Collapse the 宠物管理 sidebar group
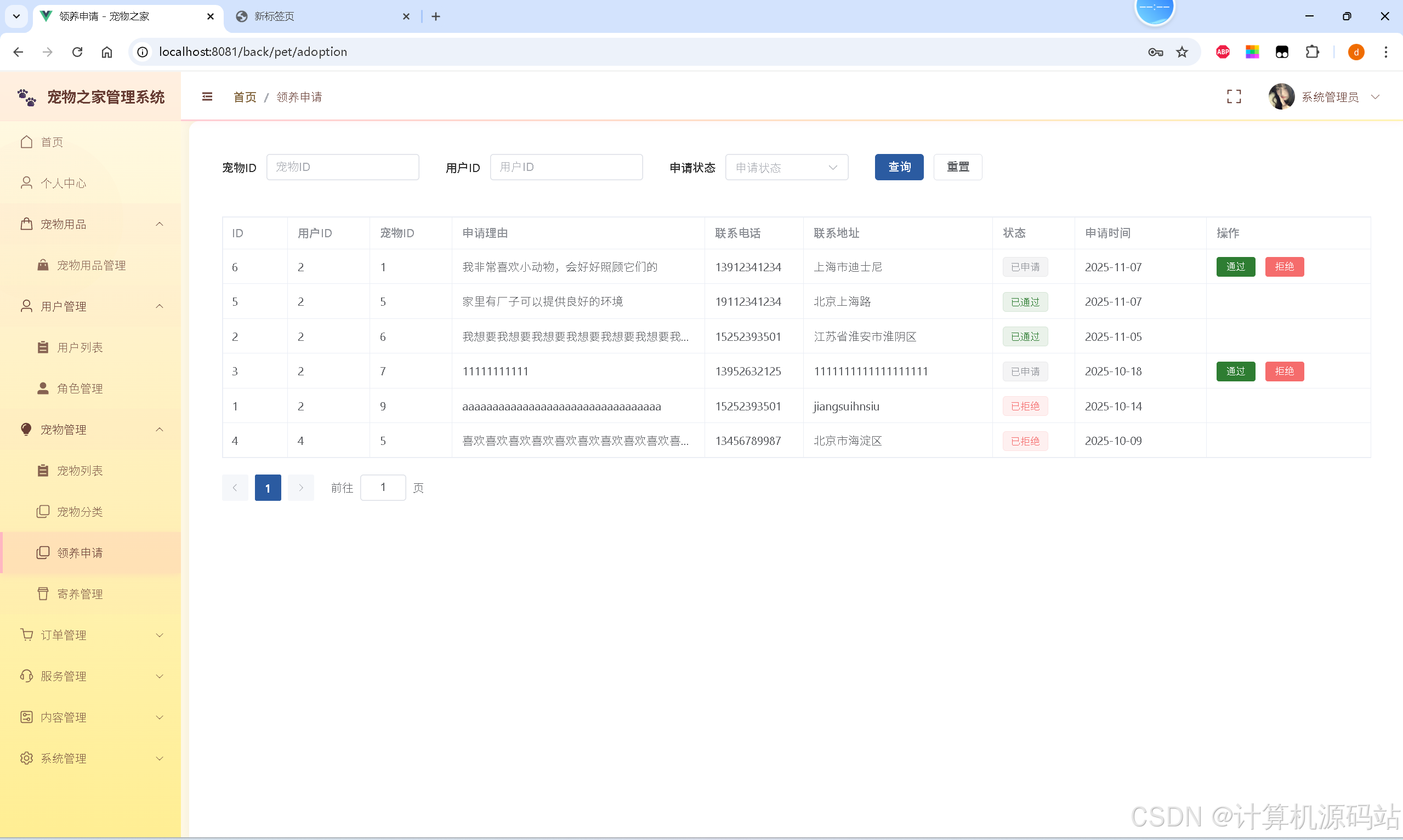1403x840 pixels. pos(90,430)
